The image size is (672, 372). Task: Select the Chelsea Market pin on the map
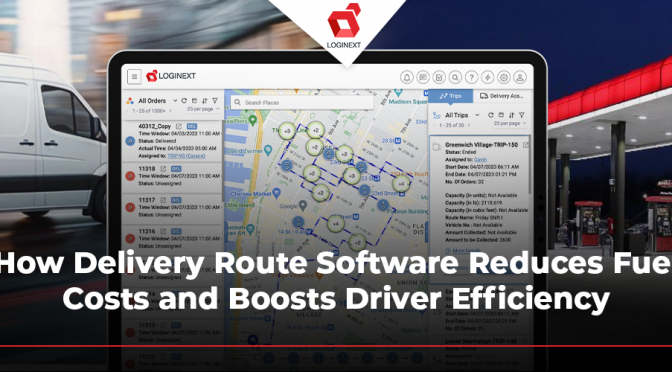[x=276, y=193]
